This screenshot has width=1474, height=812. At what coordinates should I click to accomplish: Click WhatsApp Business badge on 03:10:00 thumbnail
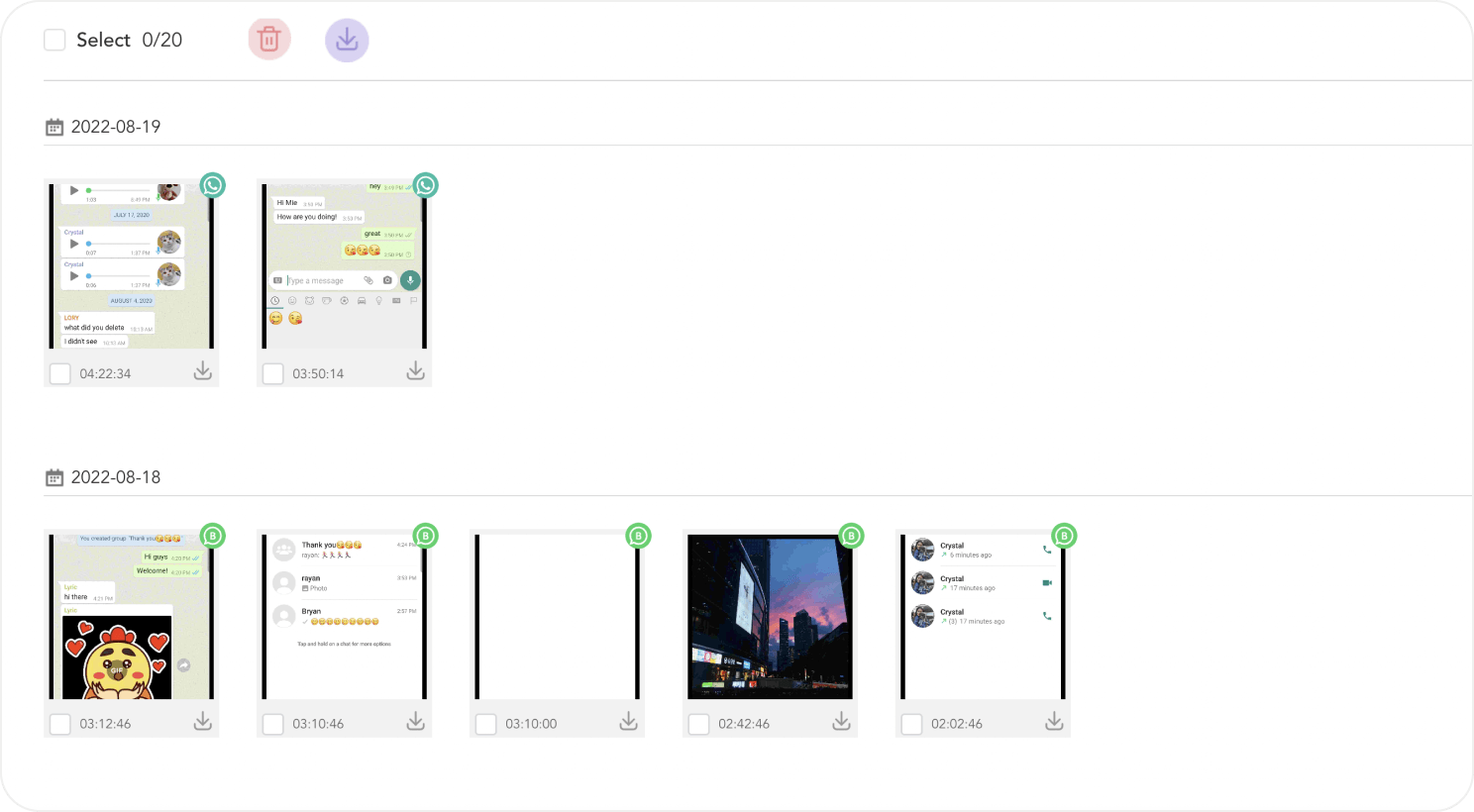[x=639, y=536]
